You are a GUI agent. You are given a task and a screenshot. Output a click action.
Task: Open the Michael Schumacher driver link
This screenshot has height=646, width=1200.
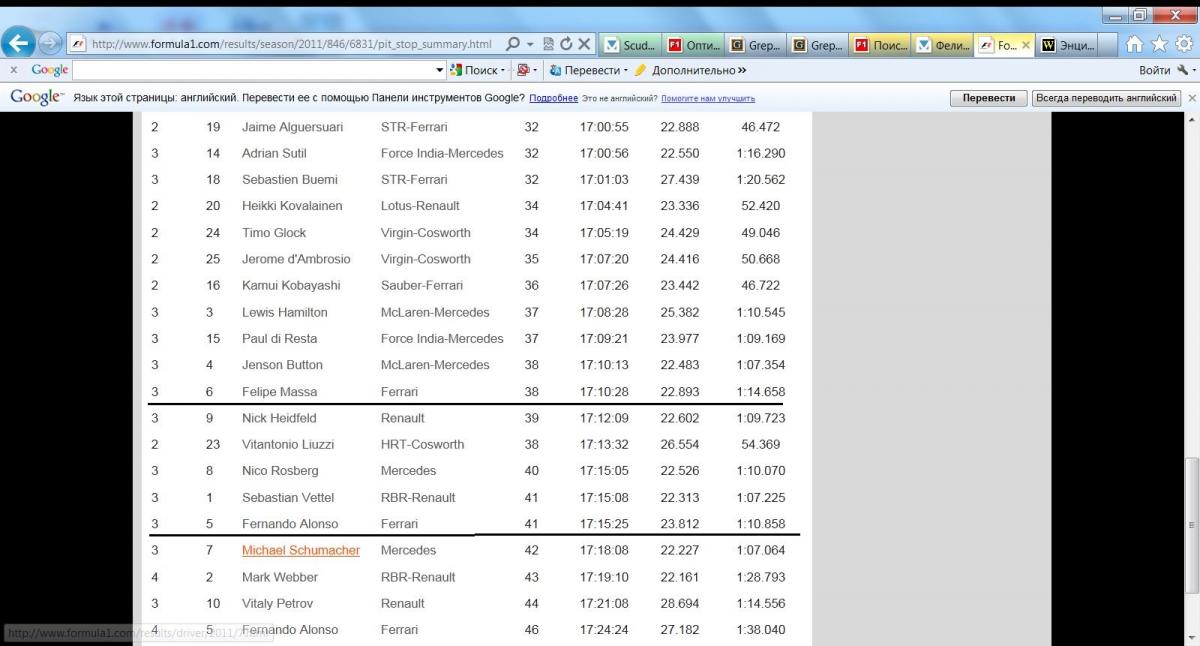[x=301, y=551]
